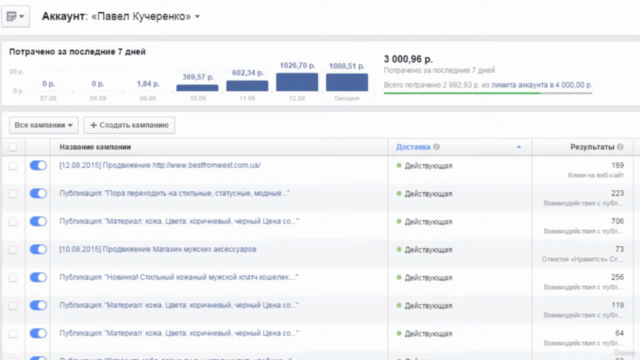Toggle the 64-result "Материал: кожа" campaign switch
This screenshot has width=640, height=360.
click(38, 333)
